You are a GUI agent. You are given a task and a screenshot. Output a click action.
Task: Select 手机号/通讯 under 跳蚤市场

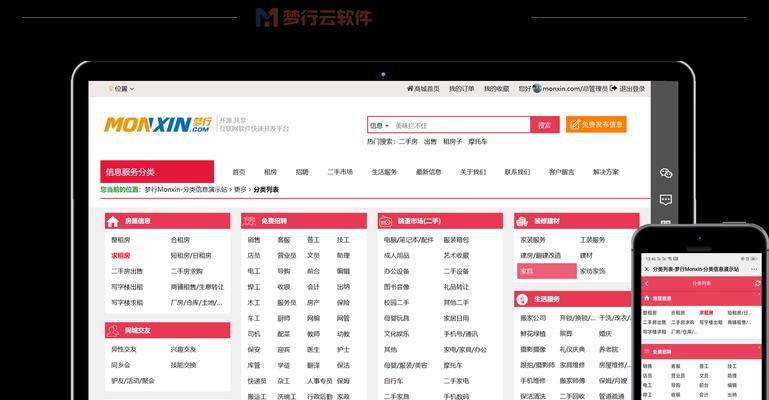[461, 334]
